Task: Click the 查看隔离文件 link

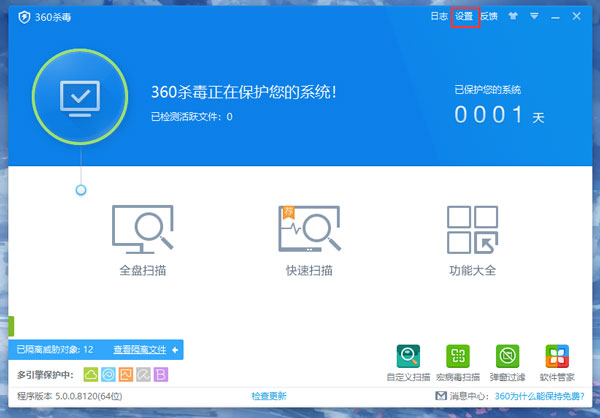Action: pyautogui.click(x=140, y=349)
